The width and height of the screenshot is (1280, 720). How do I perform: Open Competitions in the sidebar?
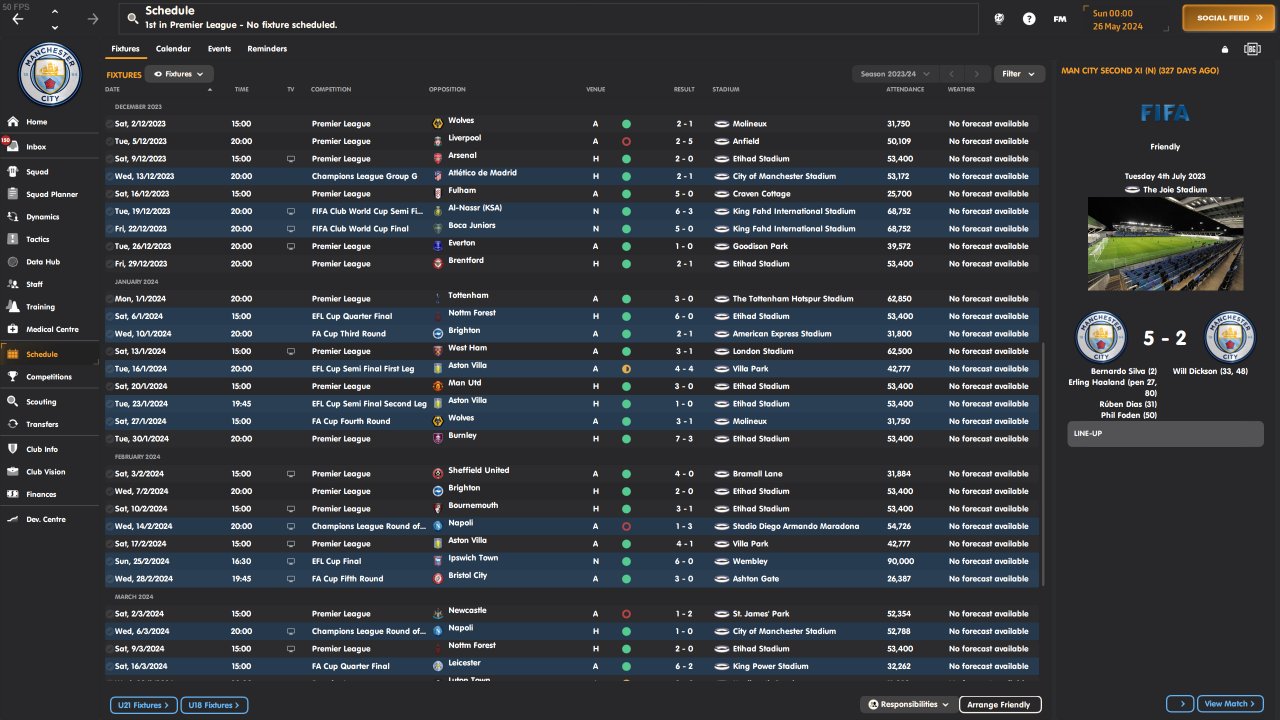tap(49, 377)
